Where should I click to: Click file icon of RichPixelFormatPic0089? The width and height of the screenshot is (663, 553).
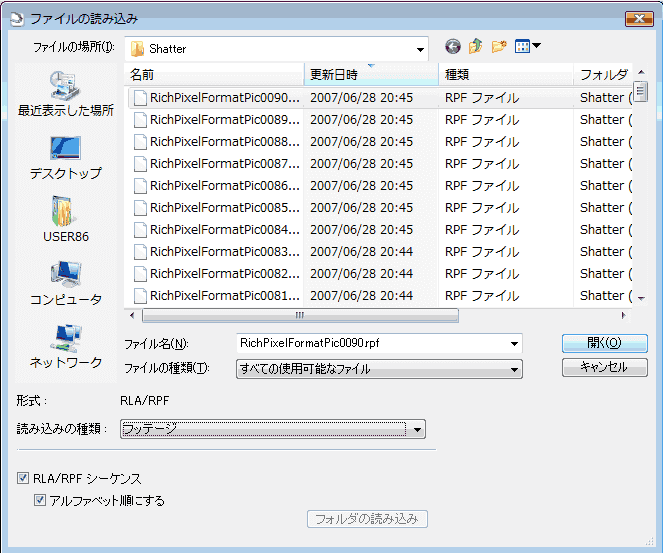tap(140, 120)
